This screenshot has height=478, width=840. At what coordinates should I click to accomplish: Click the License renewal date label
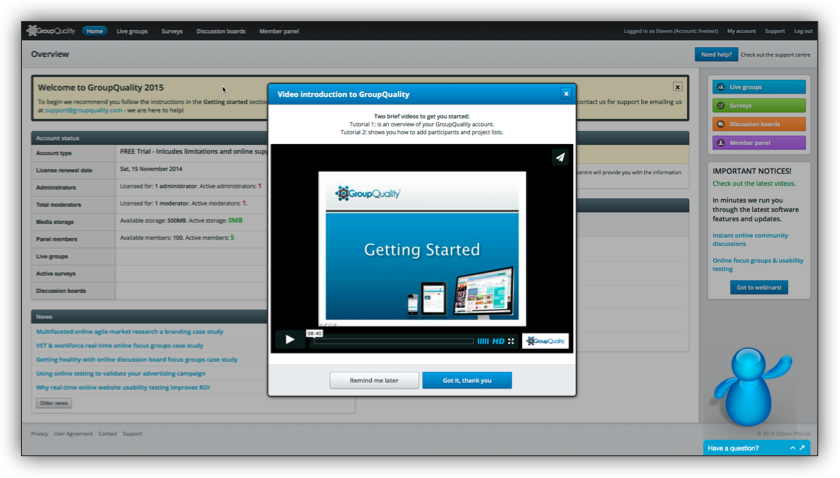click(x=64, y=170)
